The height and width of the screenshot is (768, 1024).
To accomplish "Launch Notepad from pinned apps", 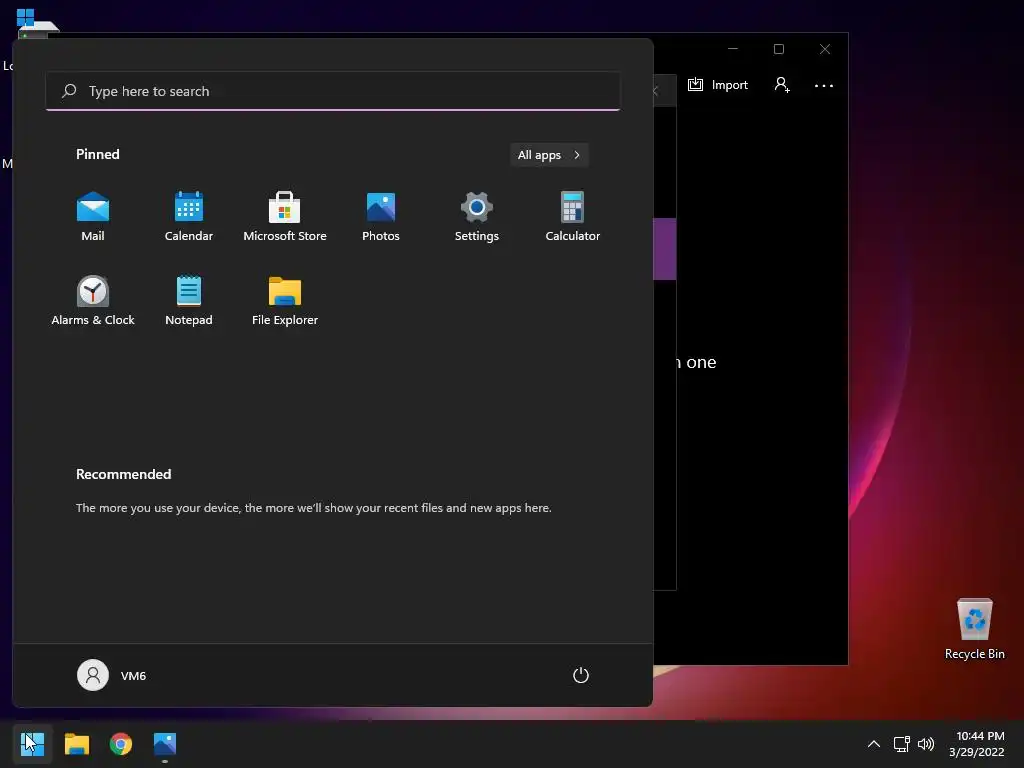I will click(x=189, y=301).
